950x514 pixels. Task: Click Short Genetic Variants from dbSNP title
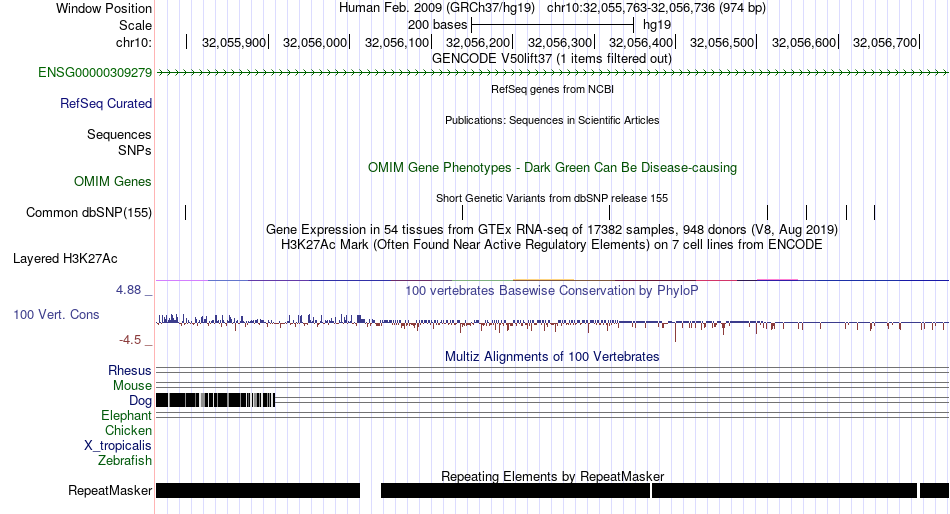pos(552,198)
